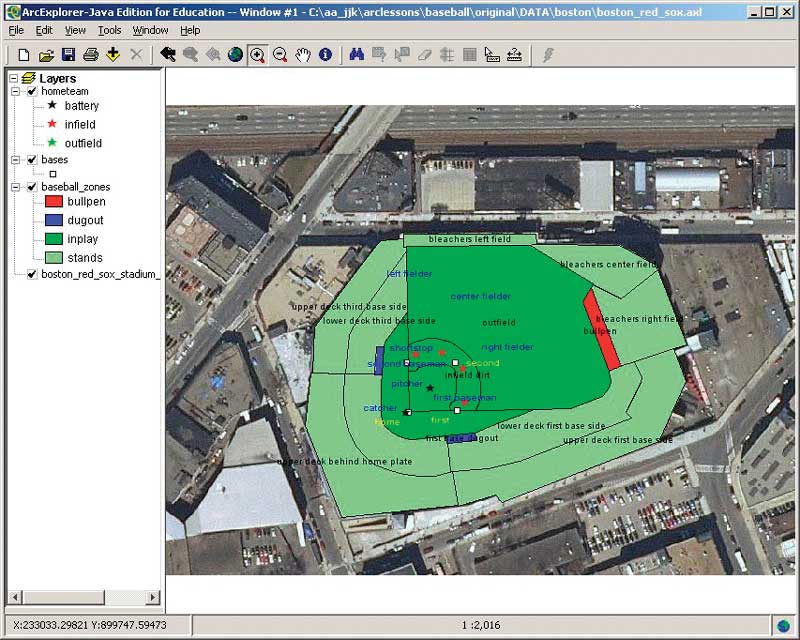Open the Edit menu

[44, 31]
